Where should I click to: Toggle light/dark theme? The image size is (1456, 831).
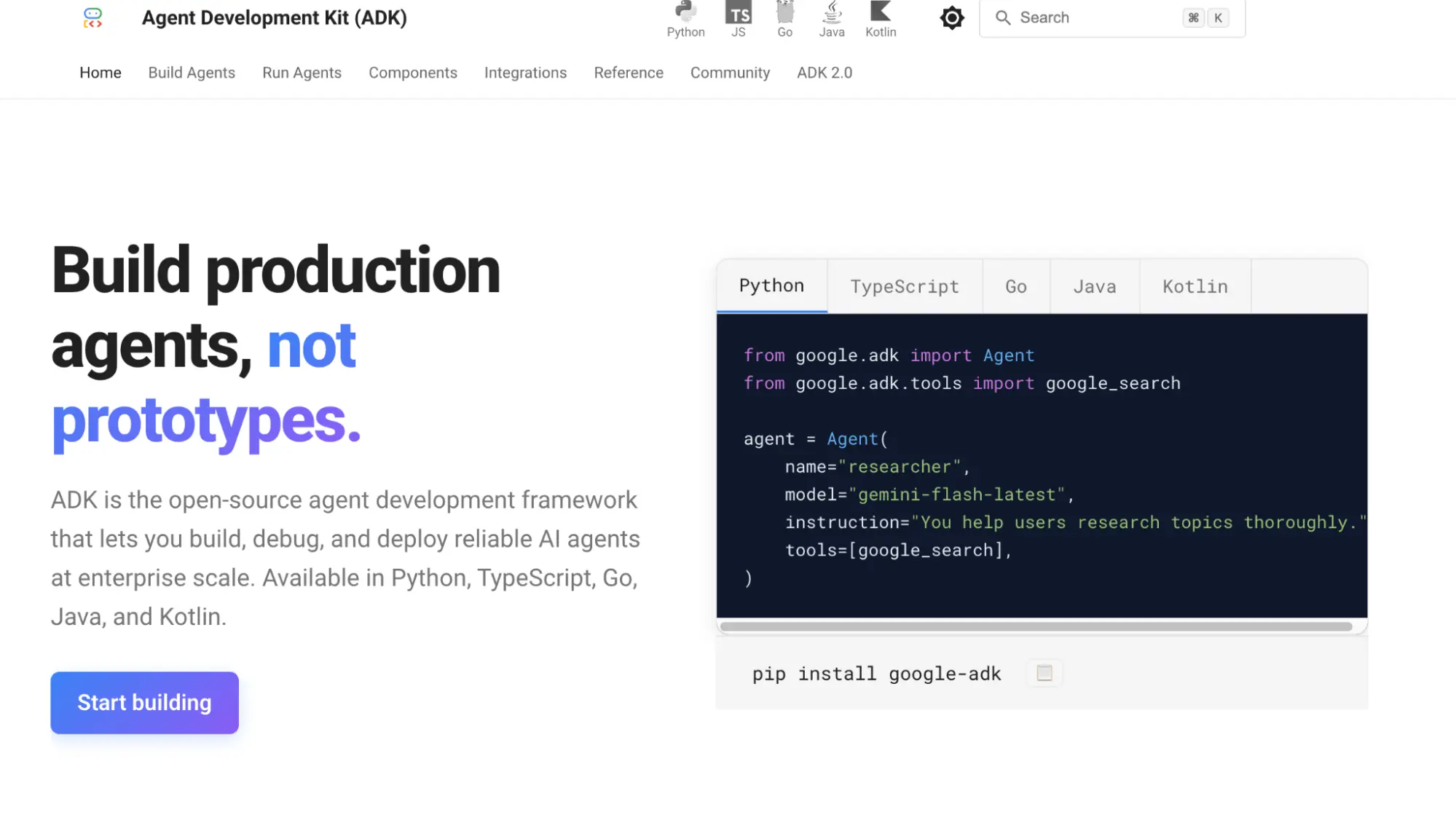tap(951, 17)
